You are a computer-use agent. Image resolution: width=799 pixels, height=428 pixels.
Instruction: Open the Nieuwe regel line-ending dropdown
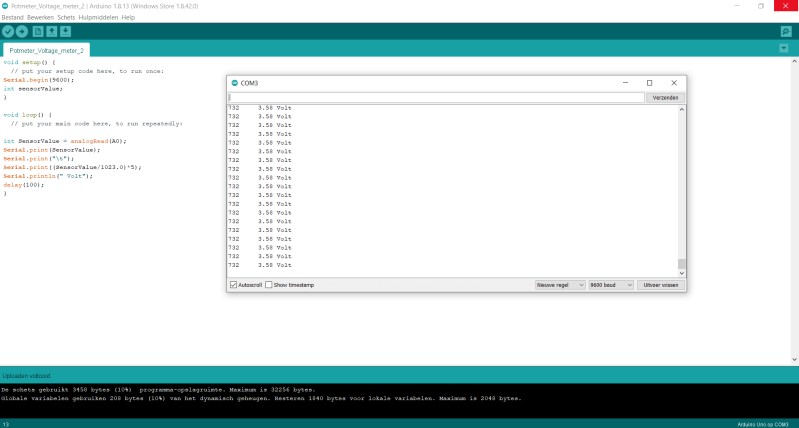pos(559,285)
